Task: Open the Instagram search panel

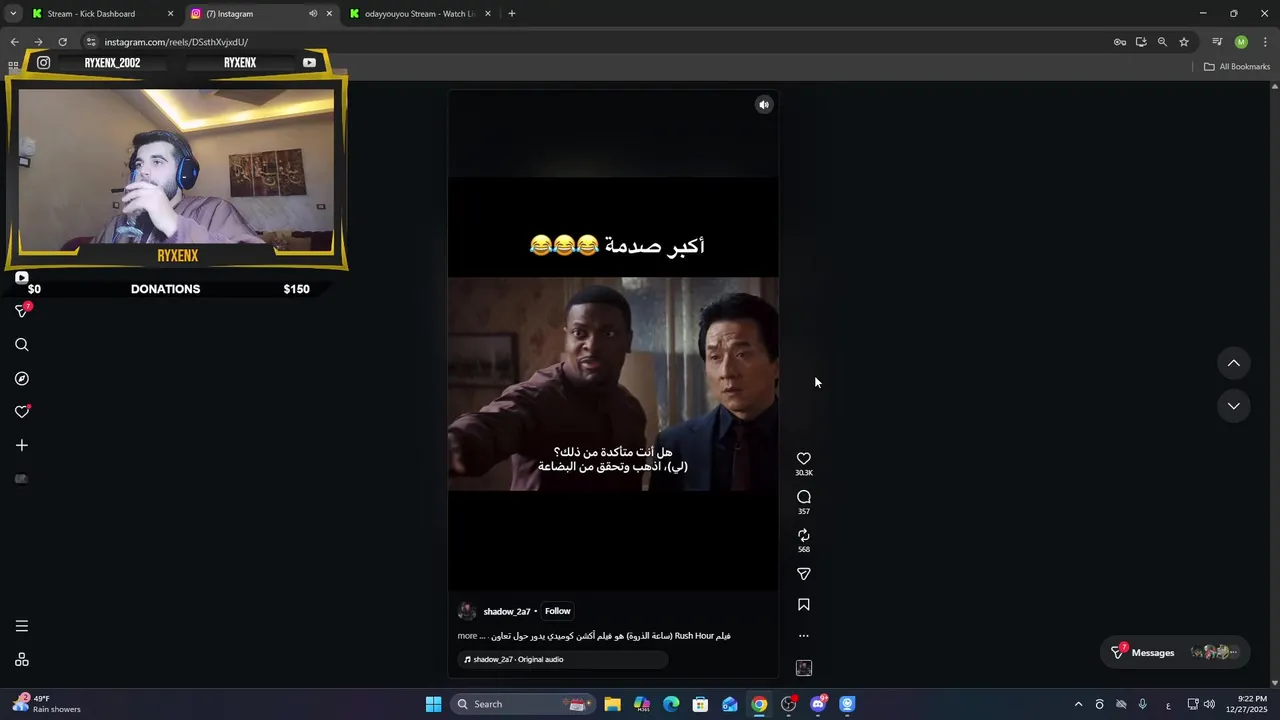Action: pyautogui.click(x=22, y=345)
